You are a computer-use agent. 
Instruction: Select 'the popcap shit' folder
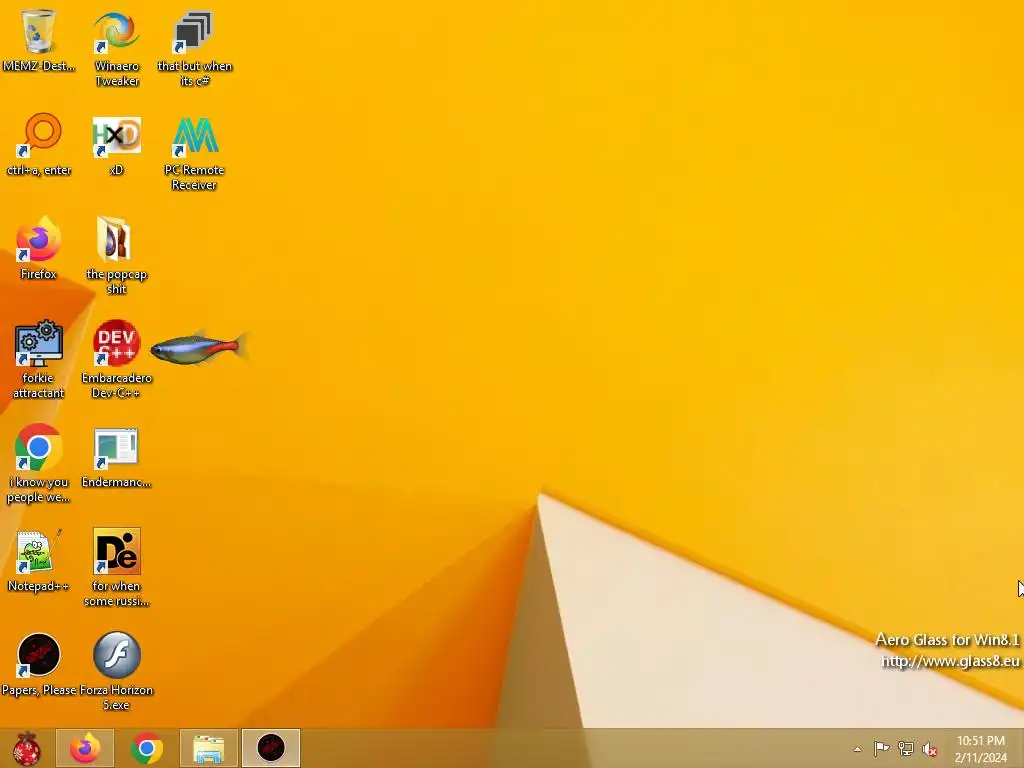[x=116, y=256]
